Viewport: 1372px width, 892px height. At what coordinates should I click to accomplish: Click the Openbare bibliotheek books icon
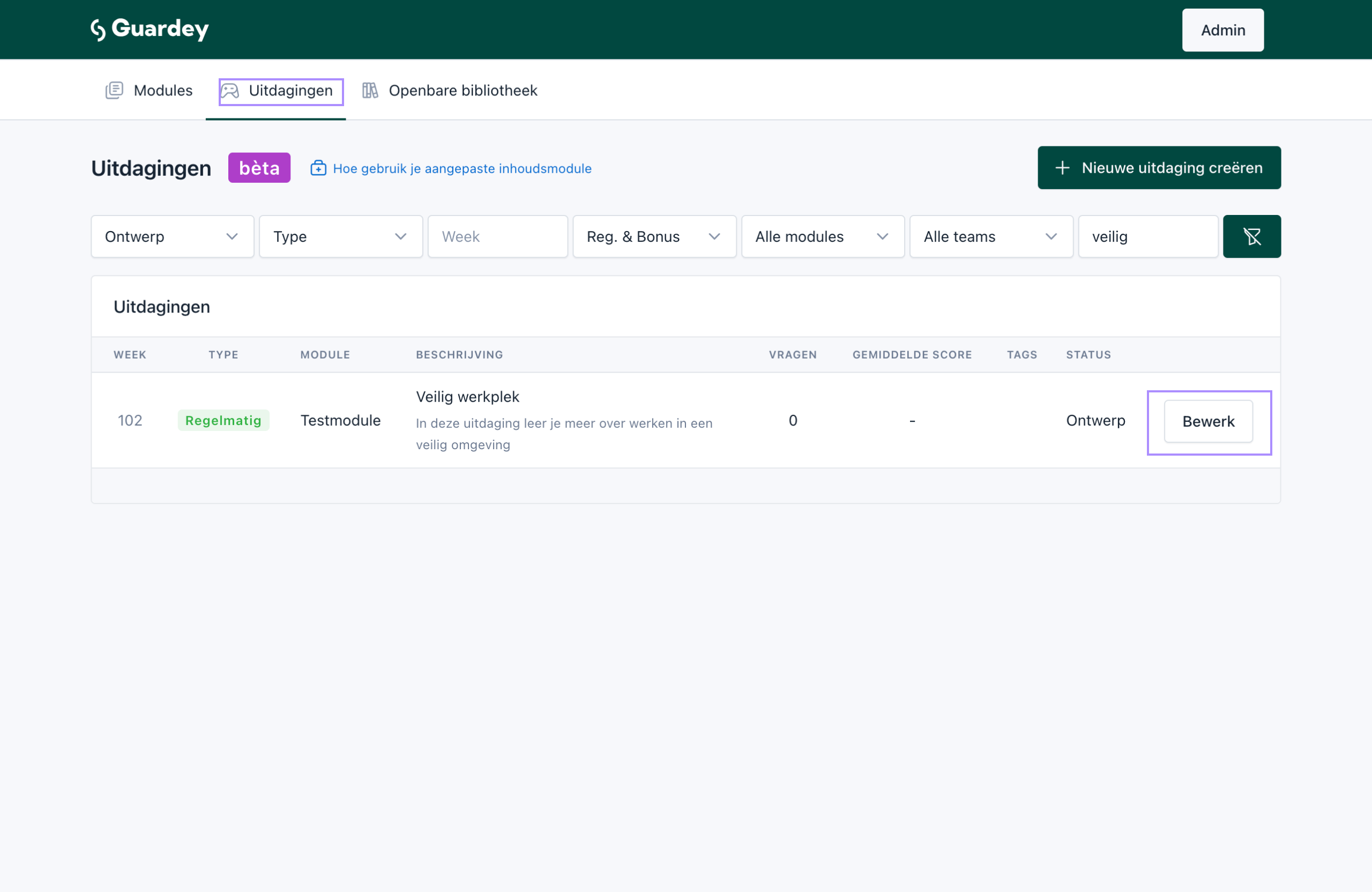click(x=370, y=91)
